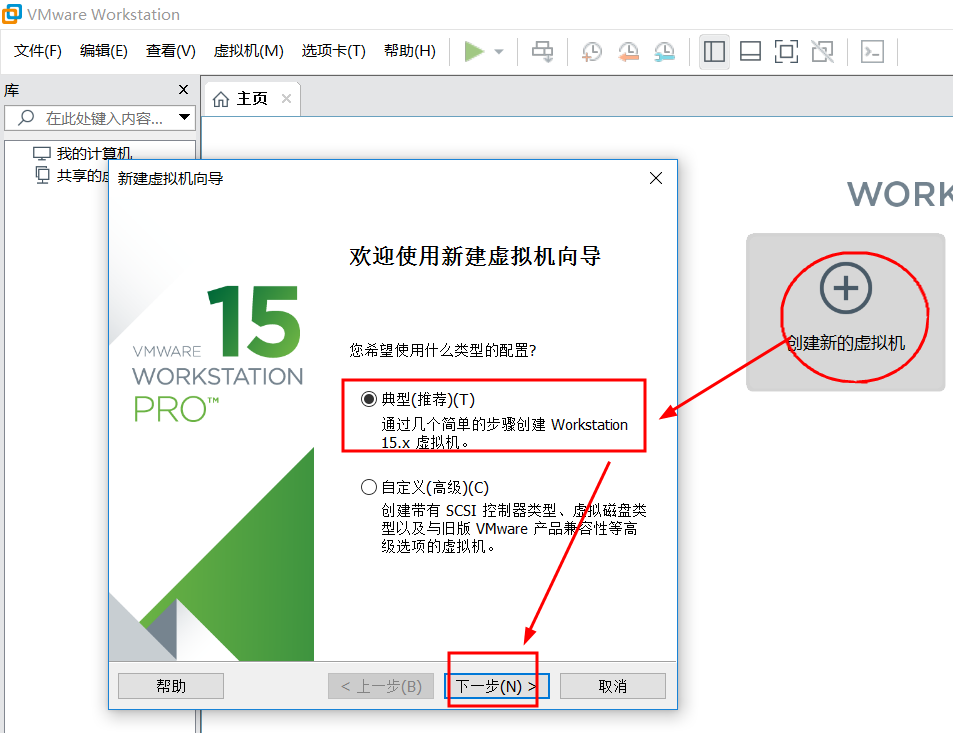Close the 主页 tab

point(286,98)
